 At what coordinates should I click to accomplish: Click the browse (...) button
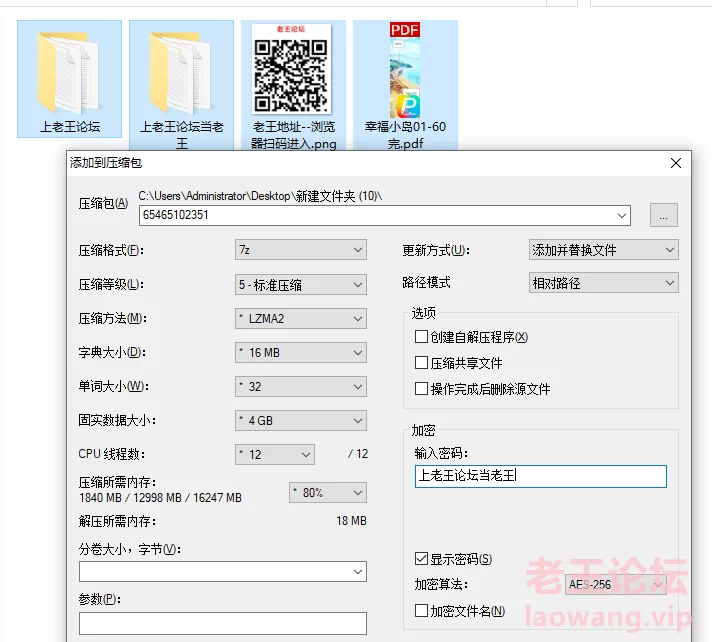point(663,215)
